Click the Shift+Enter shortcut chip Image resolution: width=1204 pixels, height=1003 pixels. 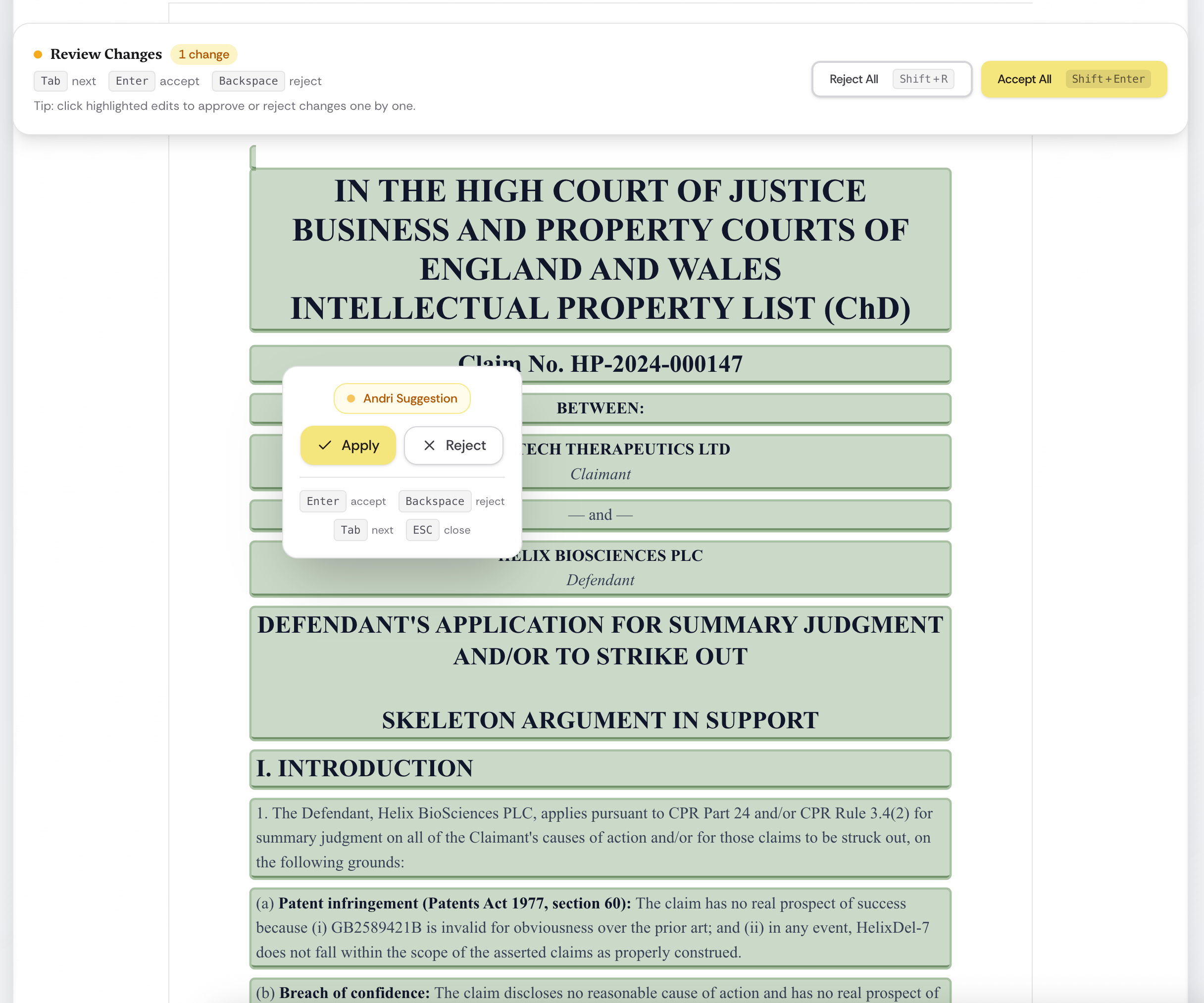[1108, 79]
